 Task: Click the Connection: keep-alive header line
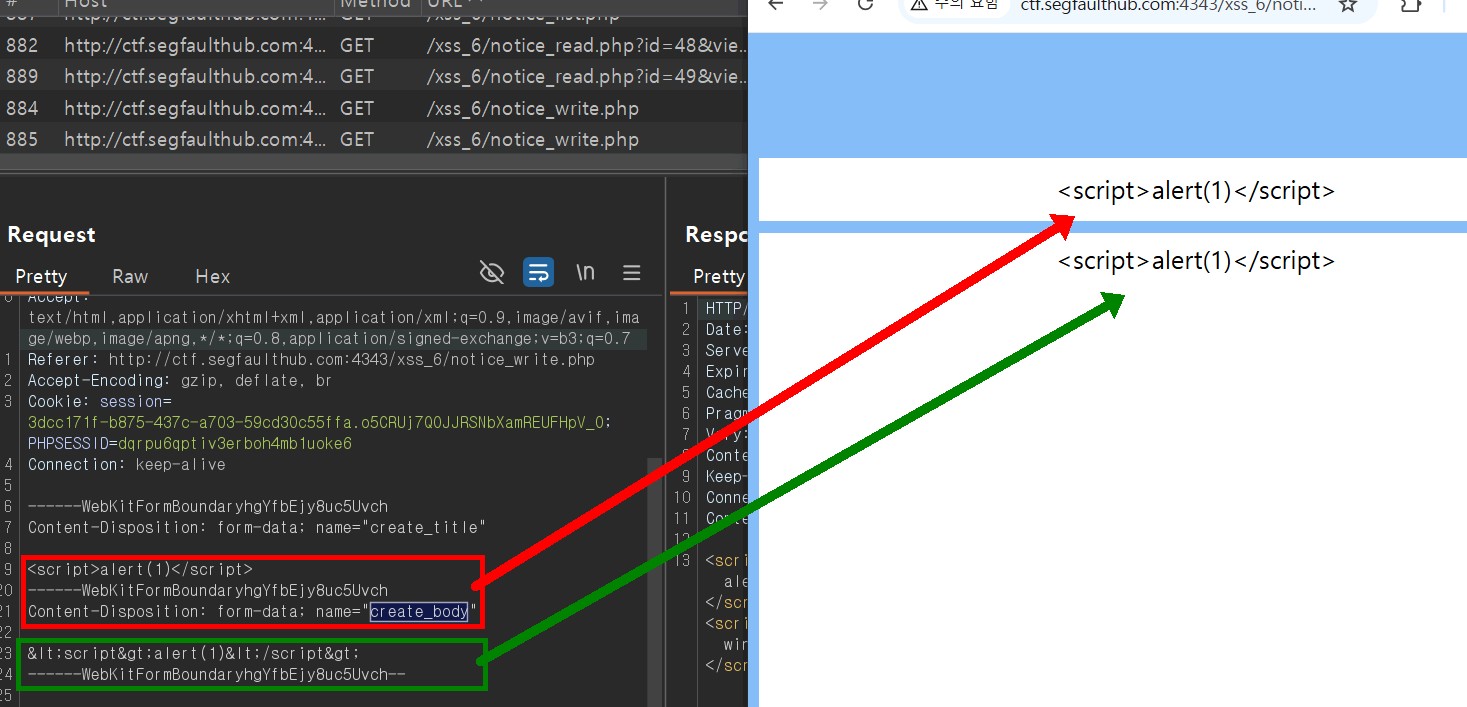(126, 464)
